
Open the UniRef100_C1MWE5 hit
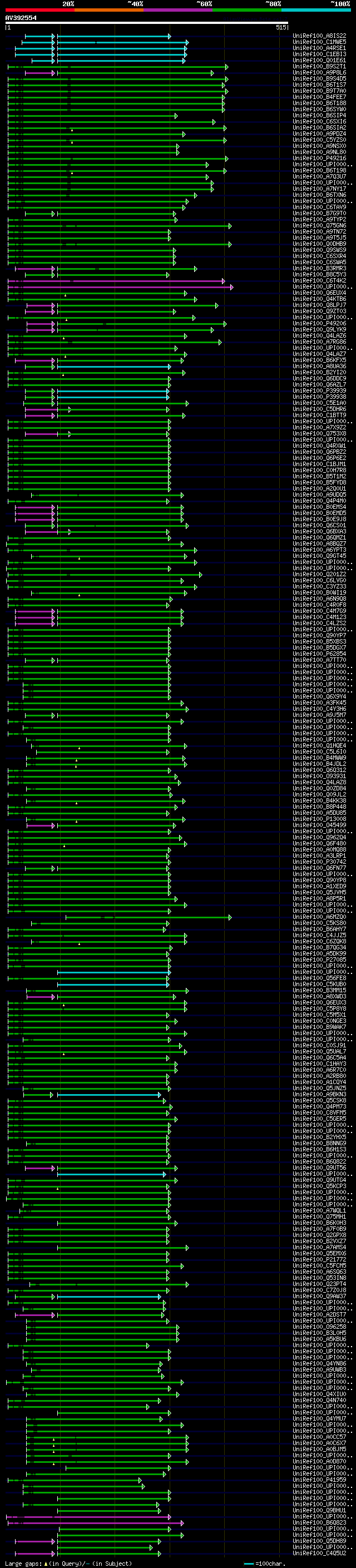[x=319, y=42]
